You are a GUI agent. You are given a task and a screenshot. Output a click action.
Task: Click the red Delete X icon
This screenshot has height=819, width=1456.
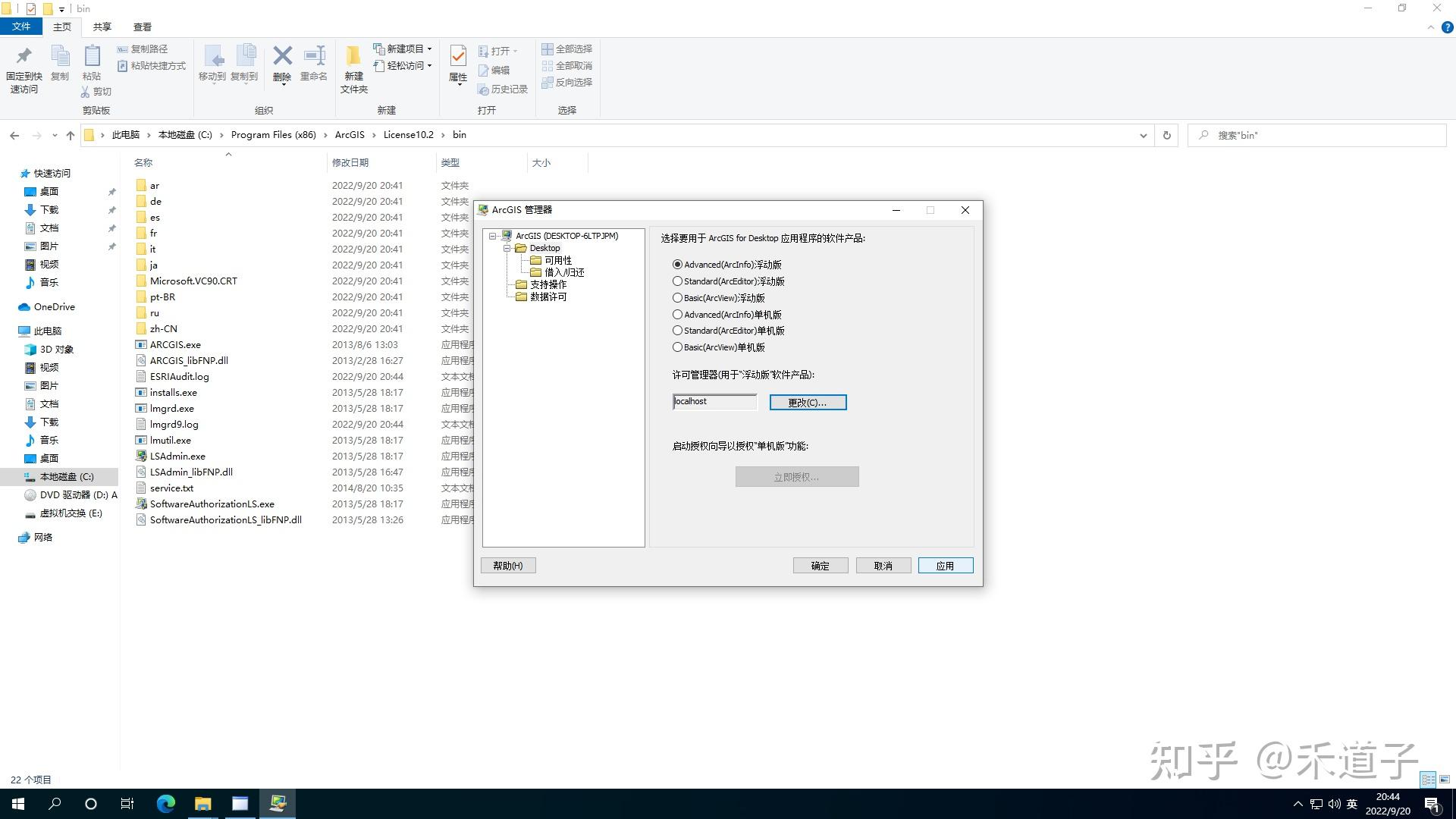point(282,55)
